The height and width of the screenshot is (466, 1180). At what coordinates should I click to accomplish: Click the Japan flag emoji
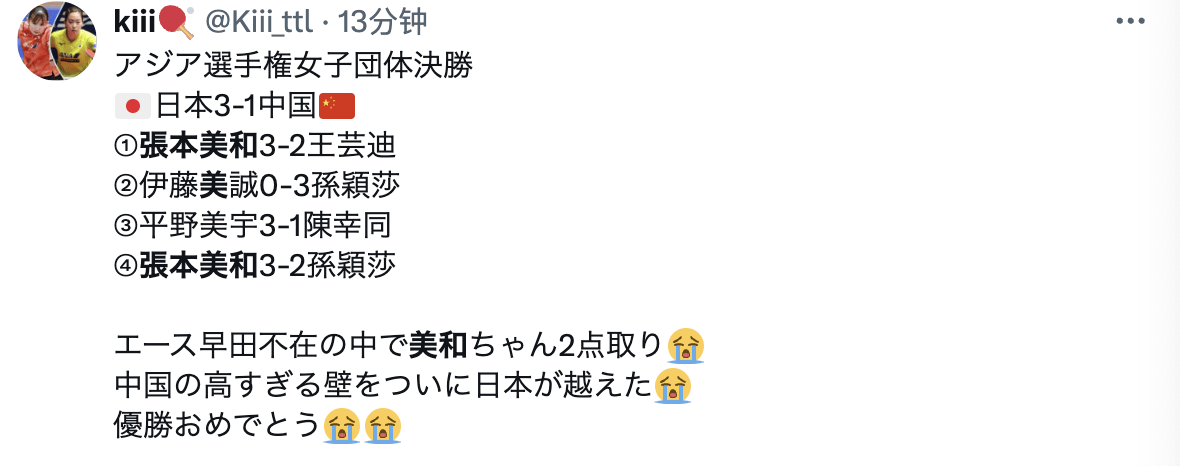[133, 106]
